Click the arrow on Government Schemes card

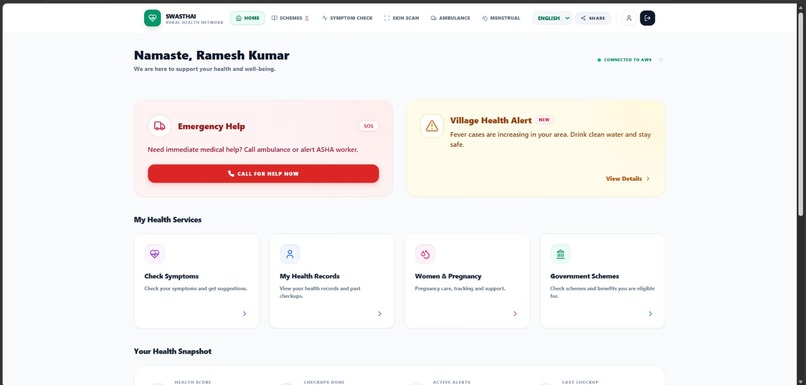pyautogui.click(x=650, y=314)
